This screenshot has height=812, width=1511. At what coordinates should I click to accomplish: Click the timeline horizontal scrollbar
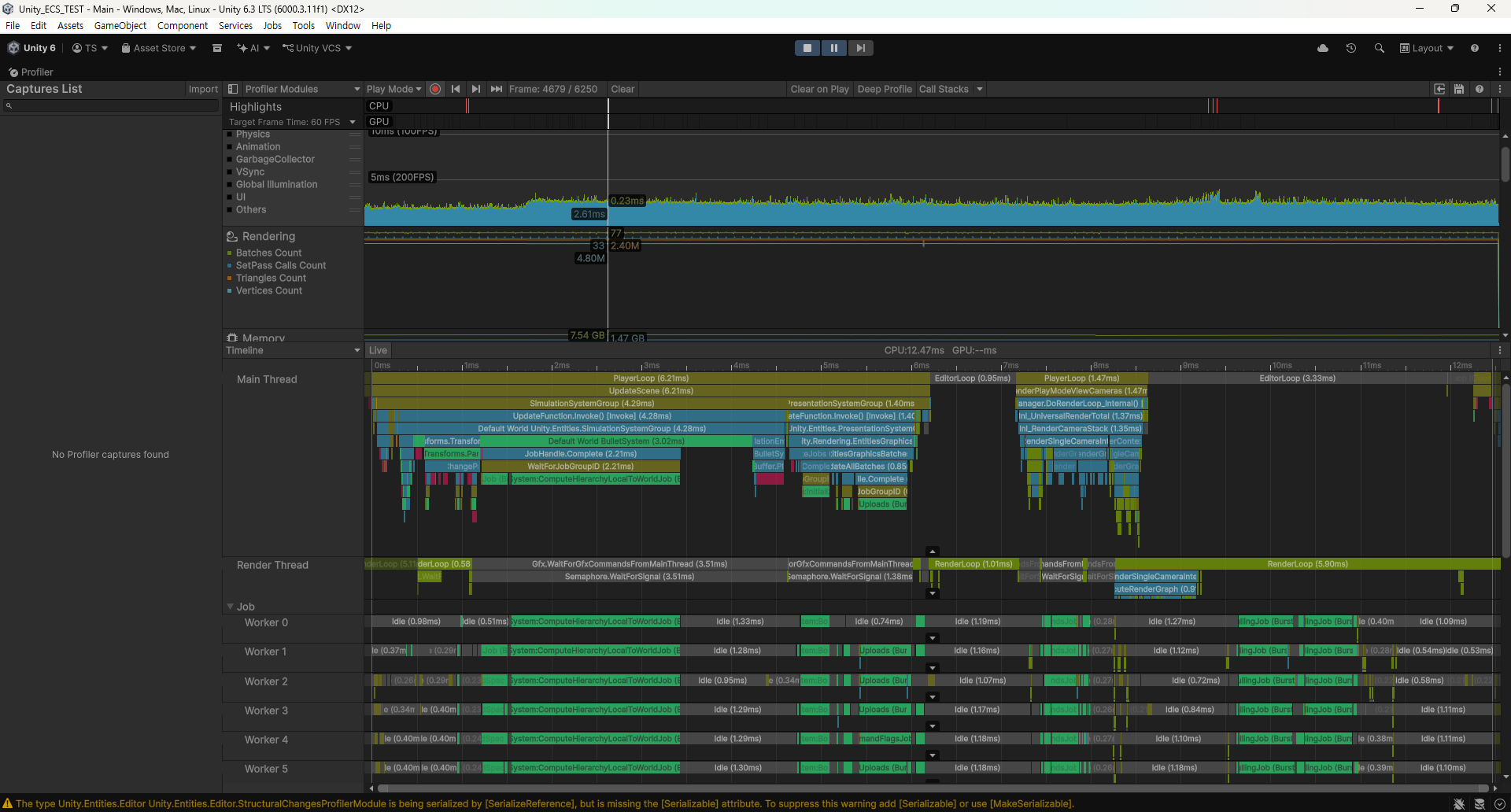(933, 788)
